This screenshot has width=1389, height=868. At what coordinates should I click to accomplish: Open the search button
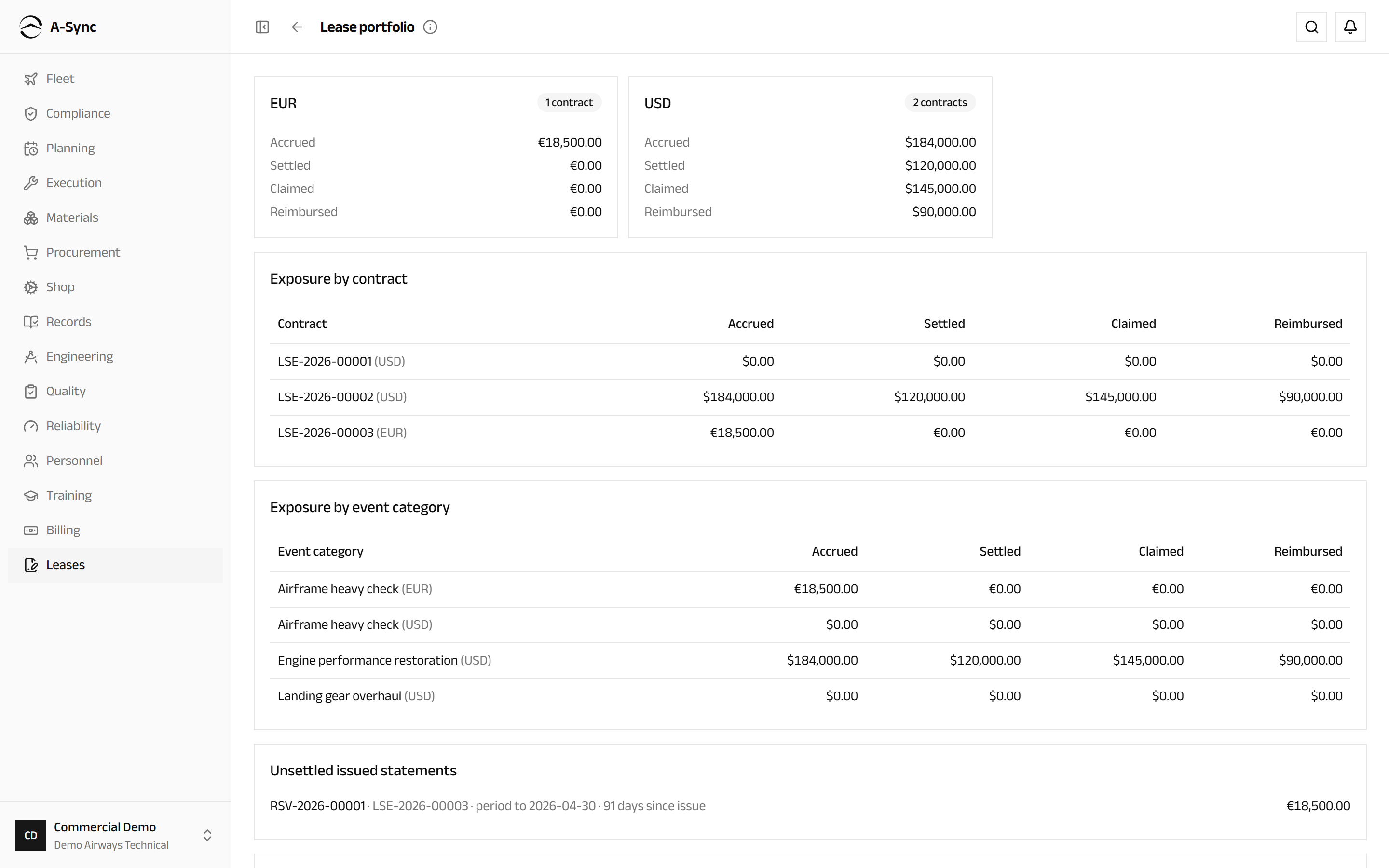1311,27
